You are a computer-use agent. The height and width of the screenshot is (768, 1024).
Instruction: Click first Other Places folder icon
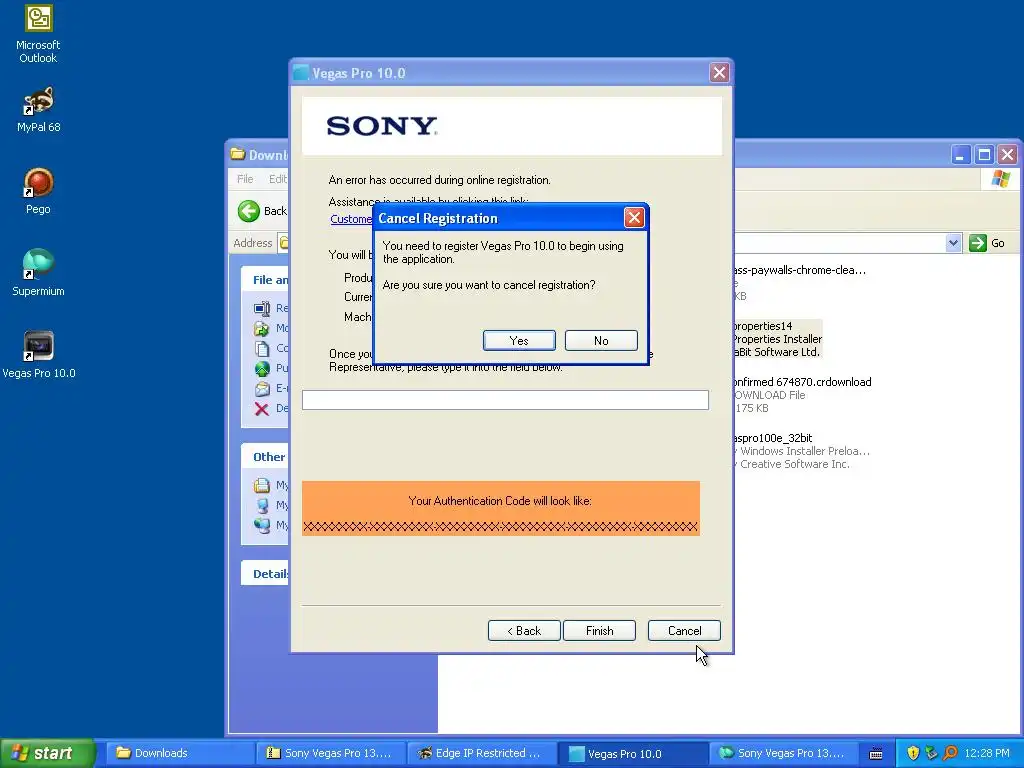[262, 485]
